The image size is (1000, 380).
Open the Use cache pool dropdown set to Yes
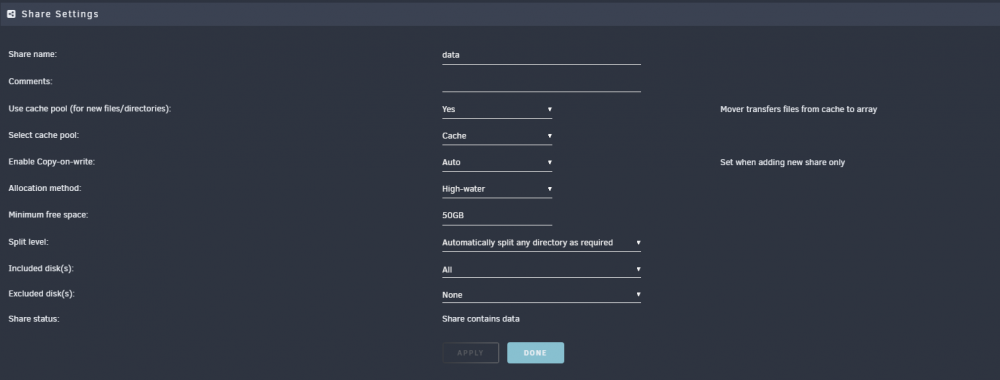pyautogui.click(x=497, y=109)
